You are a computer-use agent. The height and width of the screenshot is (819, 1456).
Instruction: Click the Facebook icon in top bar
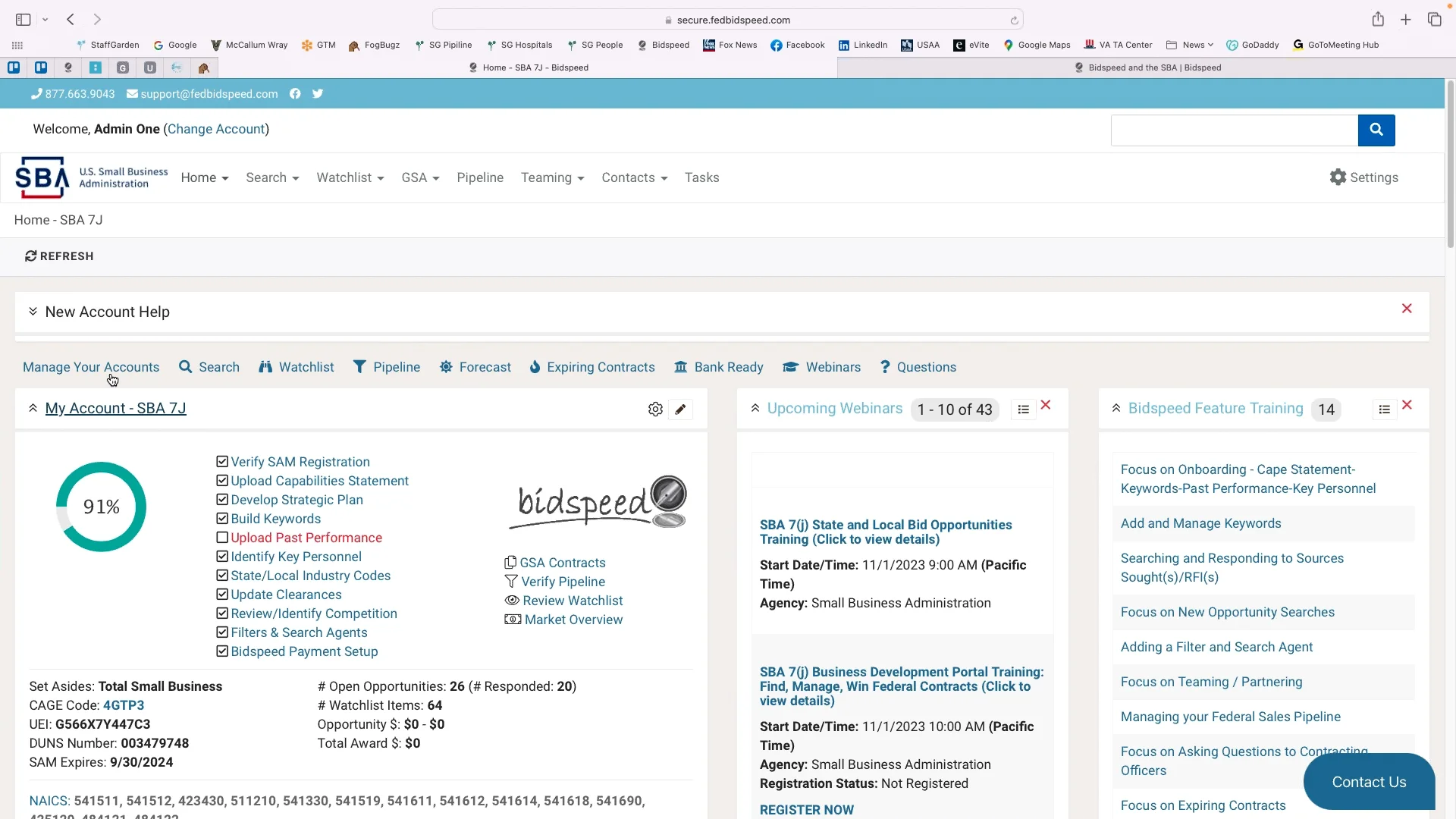click(x=295, y=94)
